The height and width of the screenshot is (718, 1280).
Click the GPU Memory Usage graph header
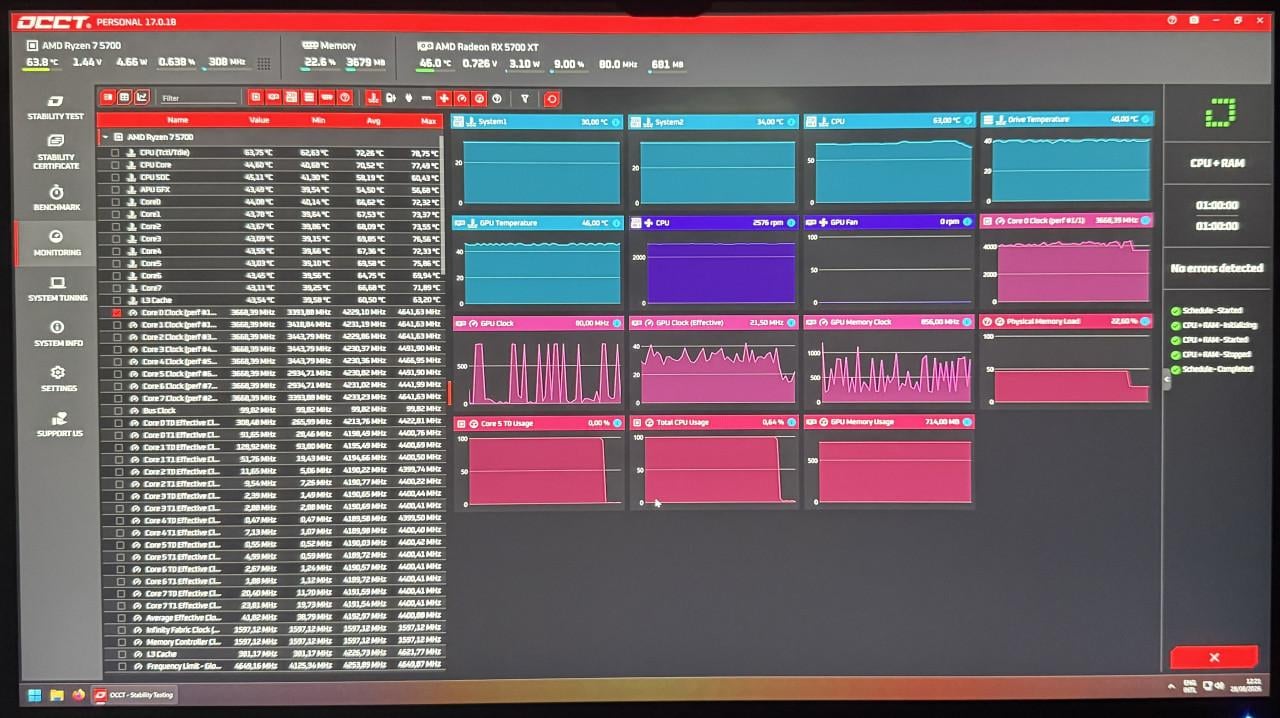889,422
